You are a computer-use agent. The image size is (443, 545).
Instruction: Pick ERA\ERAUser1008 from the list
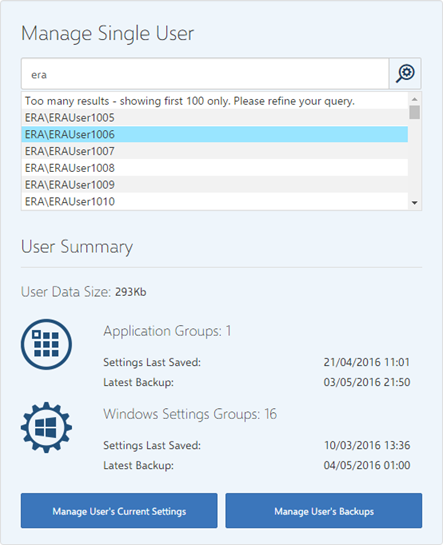tap(215, 168)
